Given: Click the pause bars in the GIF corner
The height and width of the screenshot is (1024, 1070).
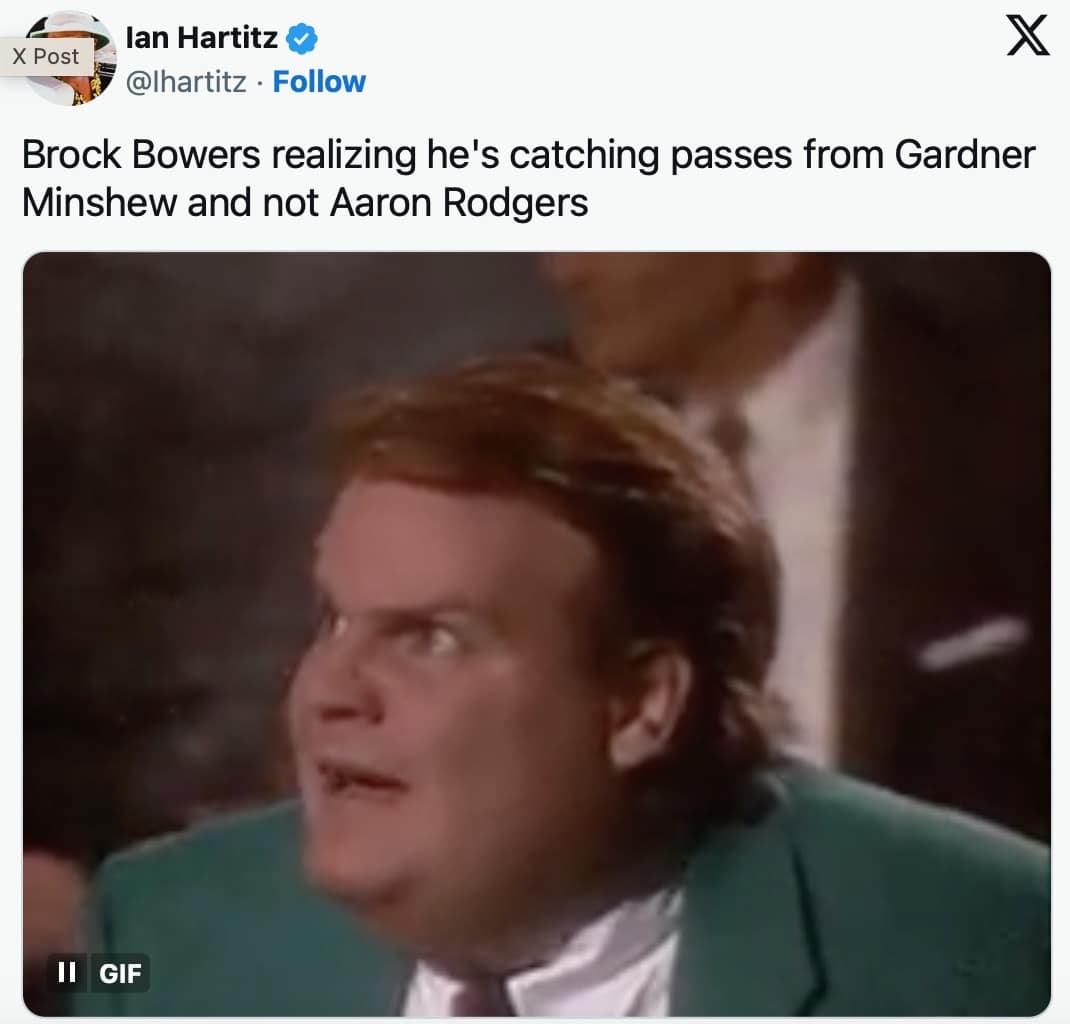Looking at the screenshot, I should point(67,972).
